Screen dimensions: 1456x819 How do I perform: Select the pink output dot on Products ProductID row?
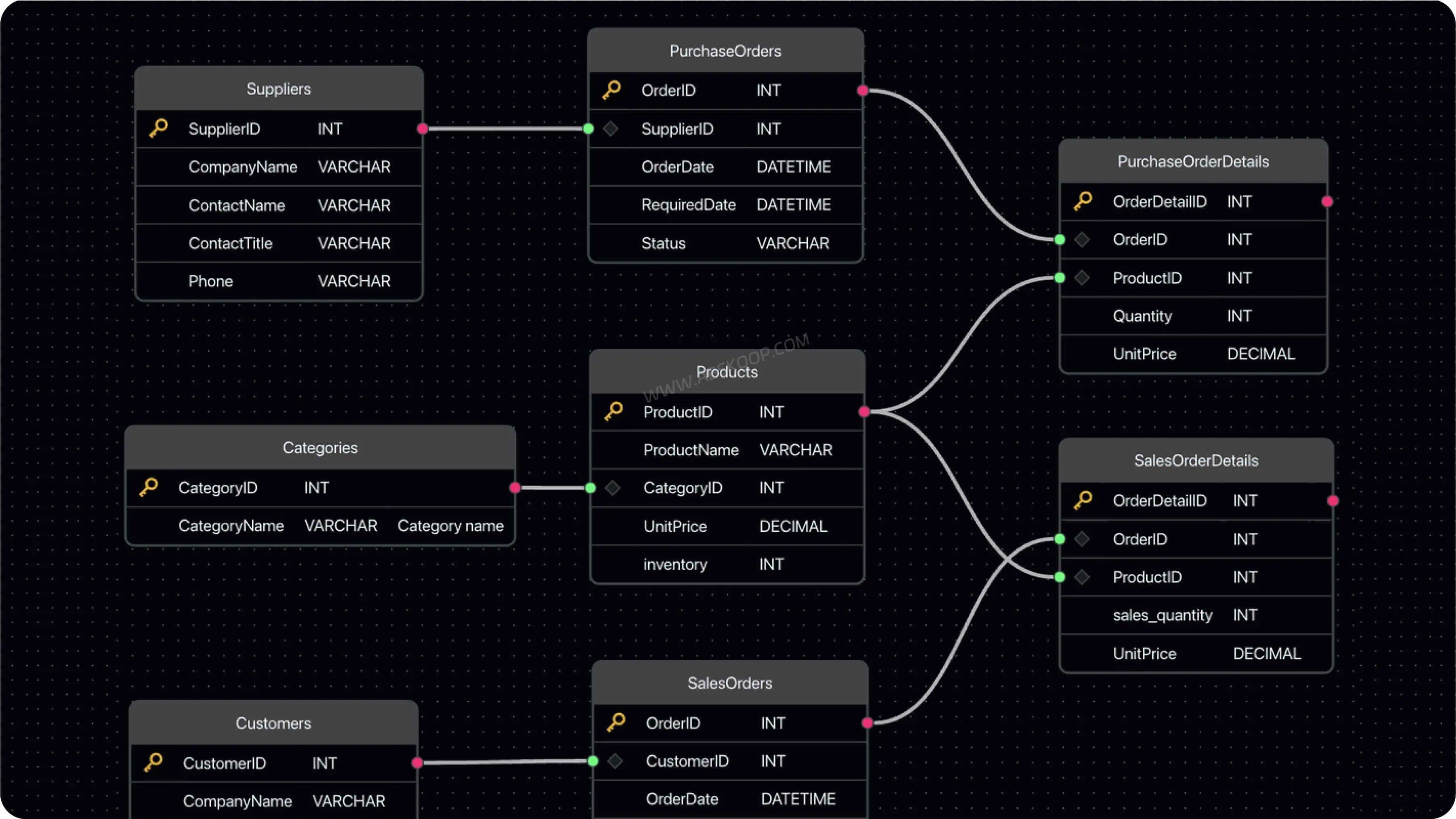pyautogui.click(x=864, y=411)
